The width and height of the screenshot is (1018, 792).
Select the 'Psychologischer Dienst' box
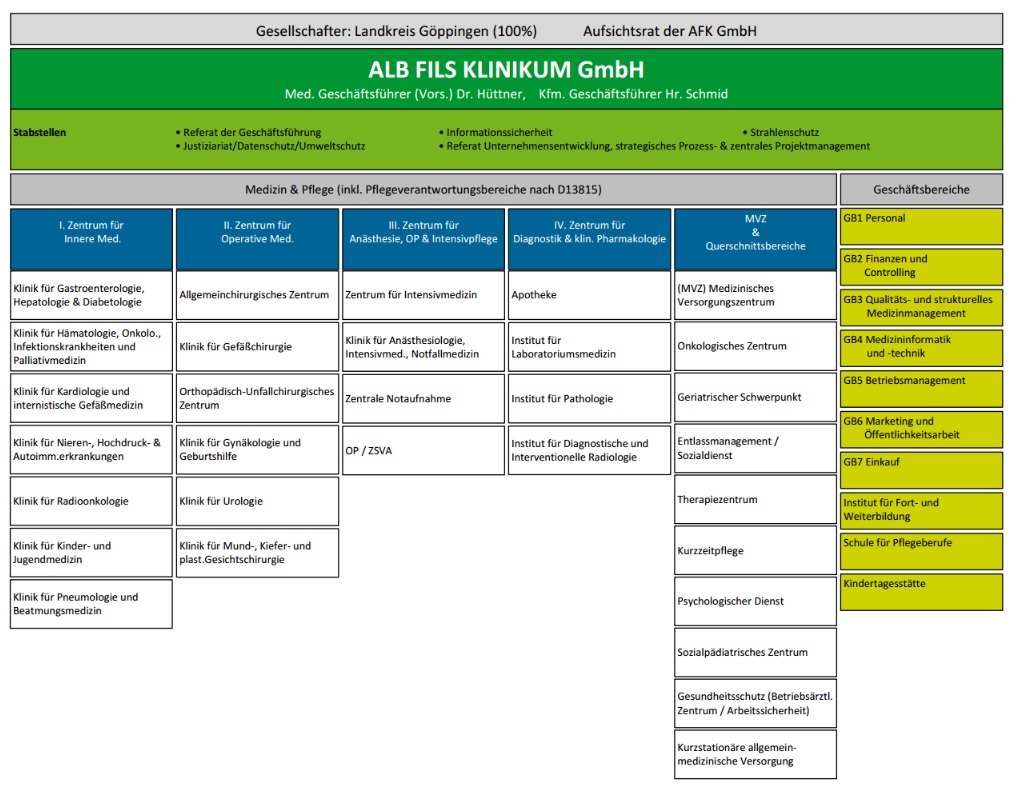coord(756,601)
